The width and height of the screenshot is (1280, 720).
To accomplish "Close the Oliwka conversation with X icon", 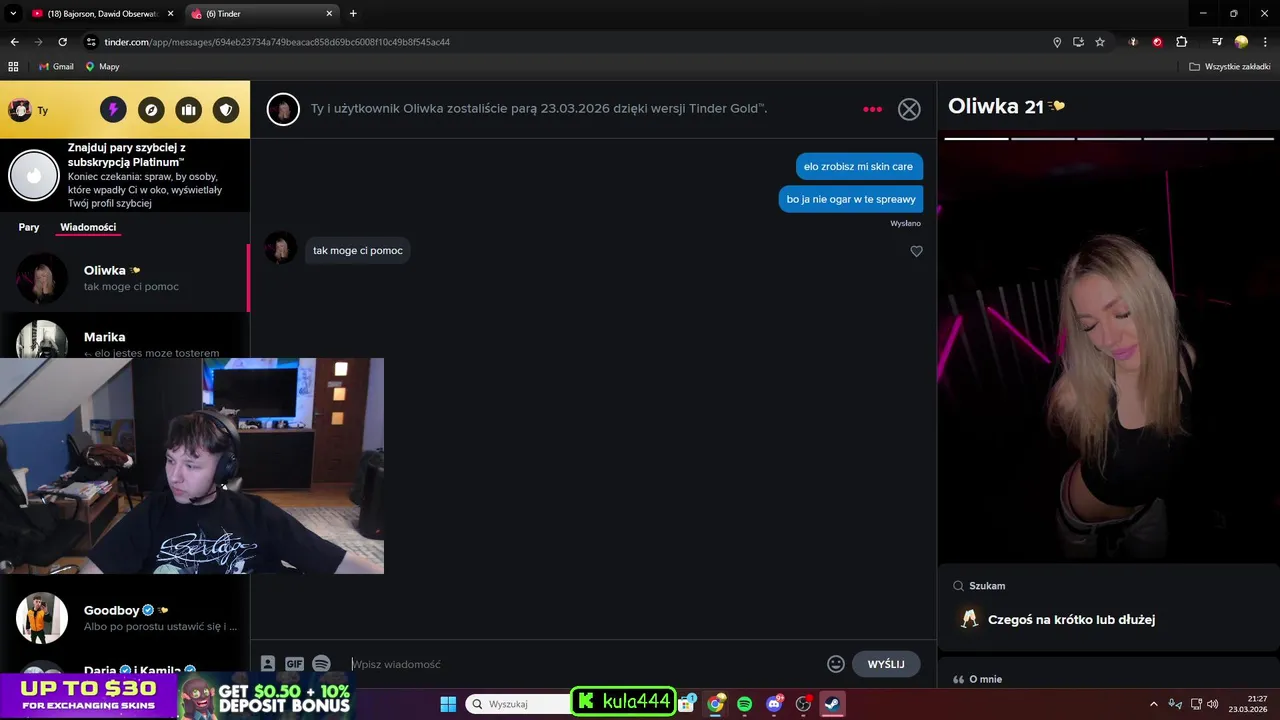I will [909, 109].
